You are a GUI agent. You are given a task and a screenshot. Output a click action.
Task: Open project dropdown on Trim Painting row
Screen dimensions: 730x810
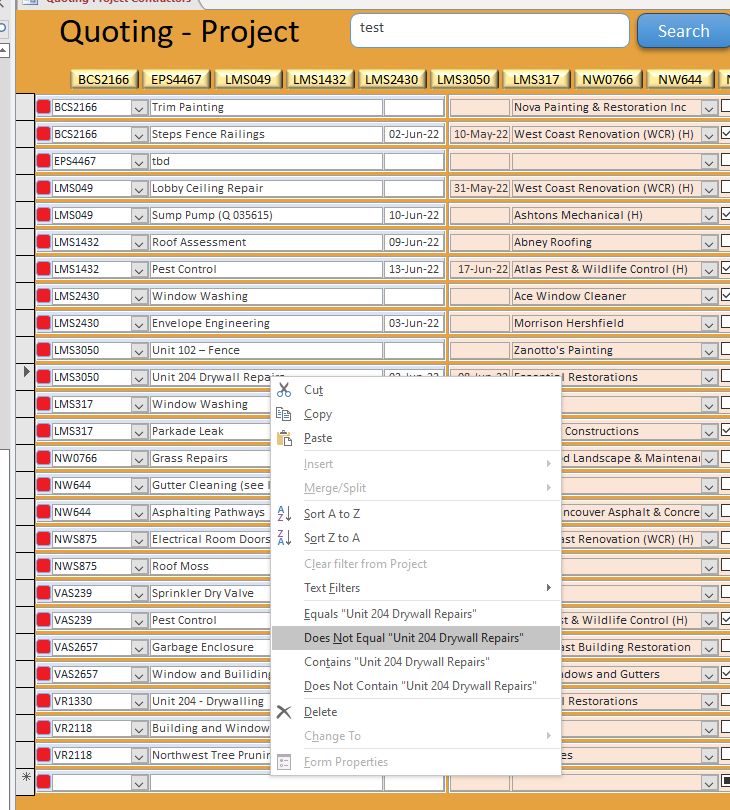click(x=138, y=107)
